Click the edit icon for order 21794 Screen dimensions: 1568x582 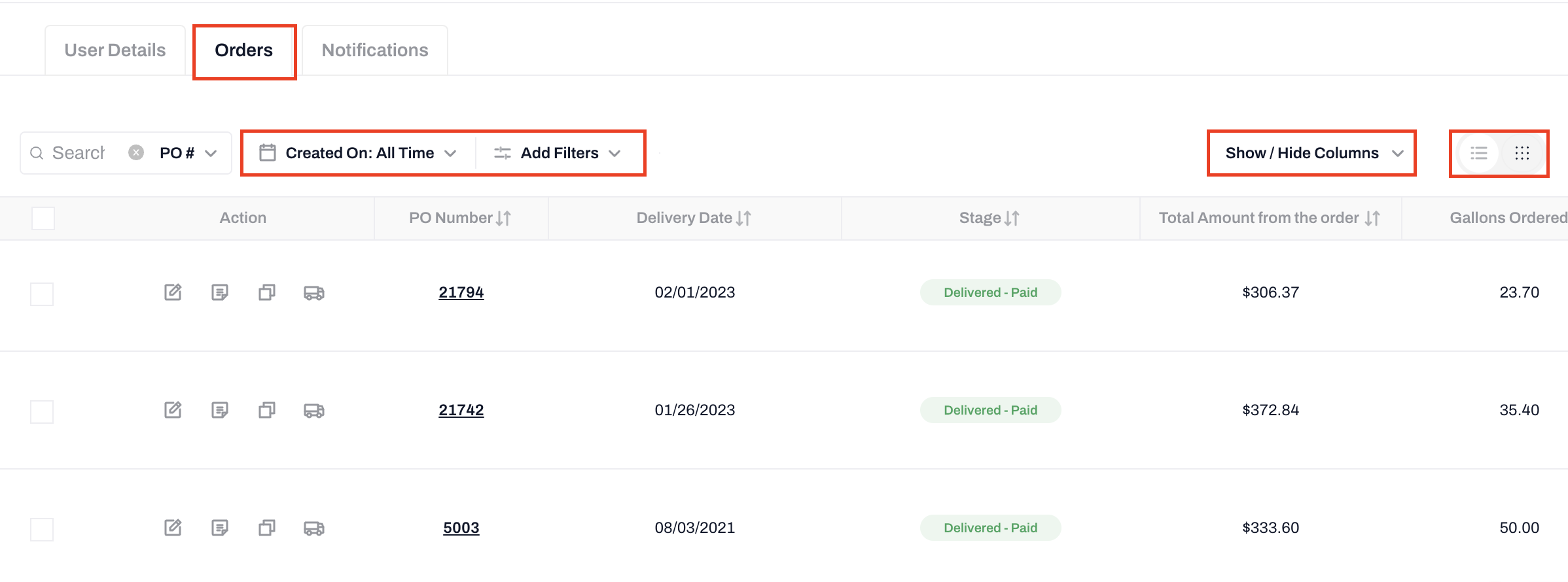[x=173, y=292]
